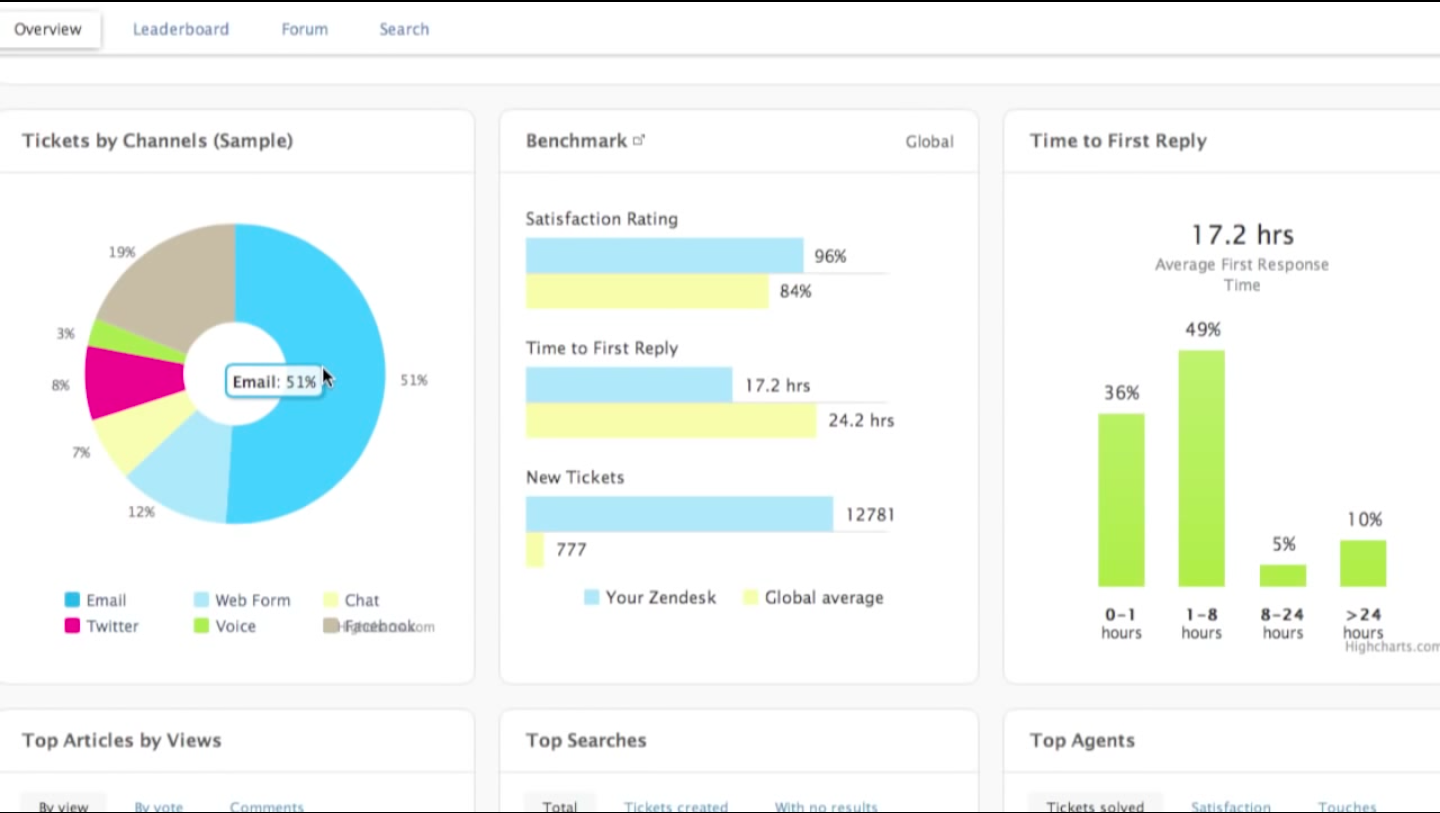The height and width of the screenshot is (813, 1440).
Task: Switch to the Search tab
Action: [403, 29]
